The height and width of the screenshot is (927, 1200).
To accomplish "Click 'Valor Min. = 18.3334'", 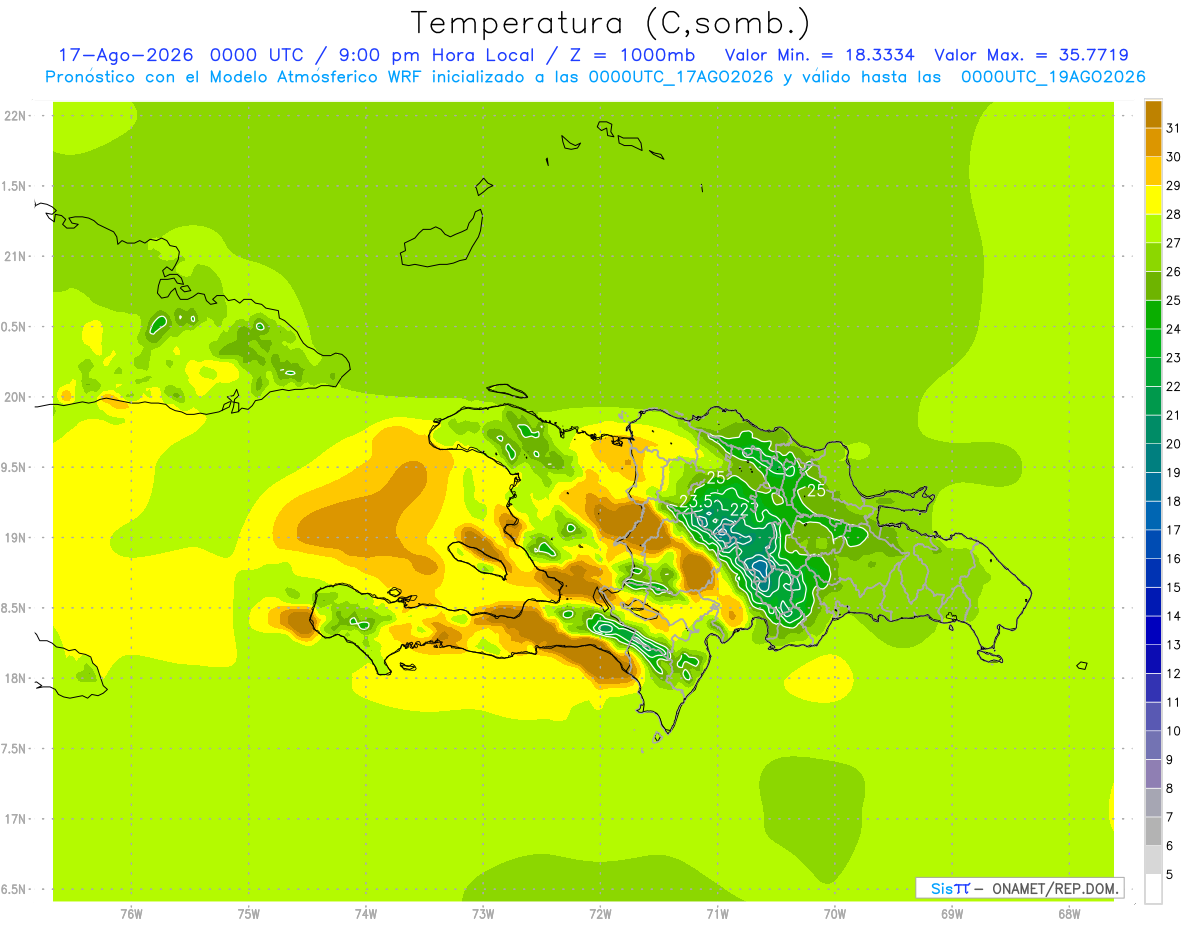I will (818, 55).
